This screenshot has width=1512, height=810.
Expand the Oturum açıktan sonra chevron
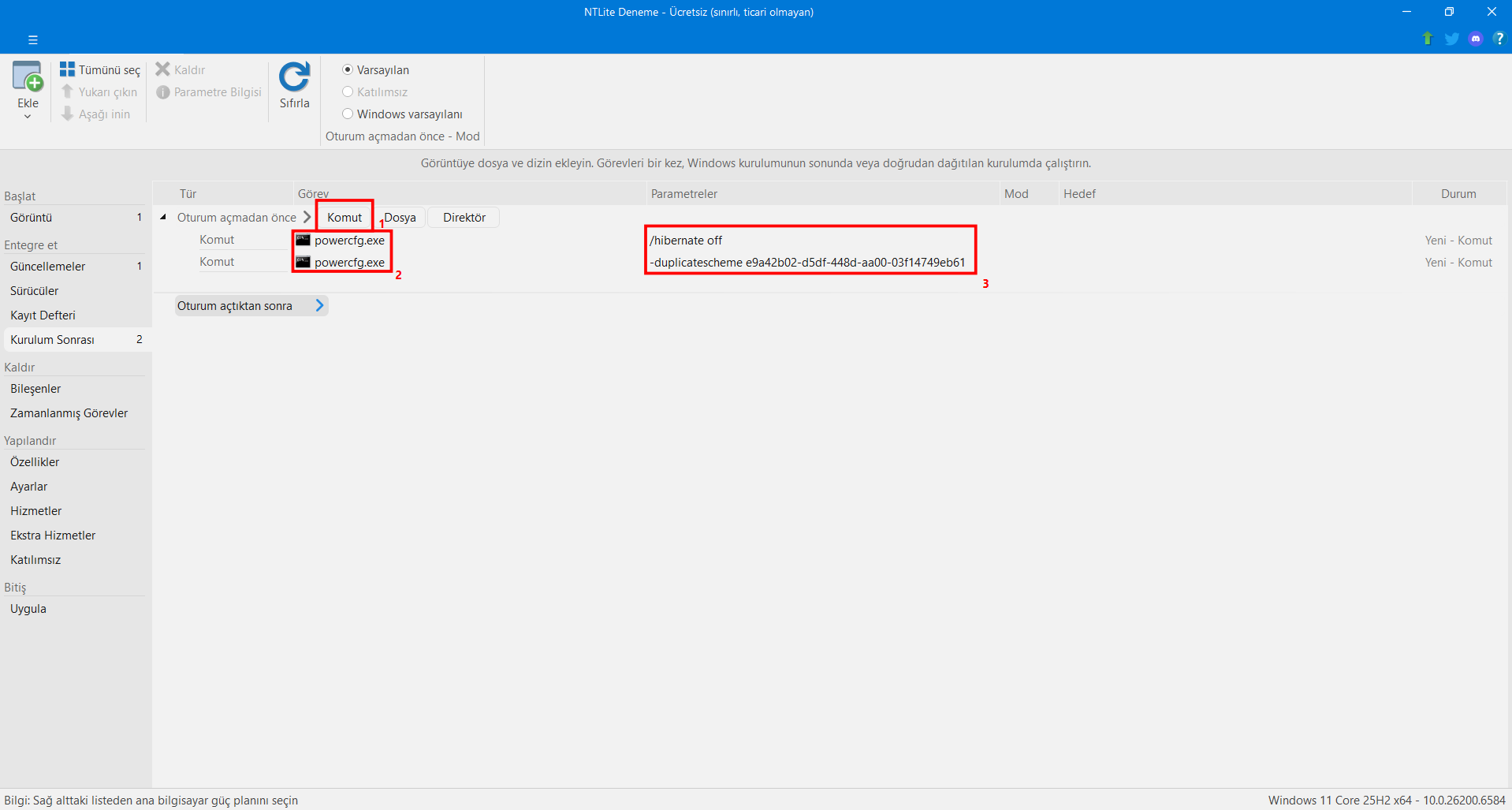point(319,305)
